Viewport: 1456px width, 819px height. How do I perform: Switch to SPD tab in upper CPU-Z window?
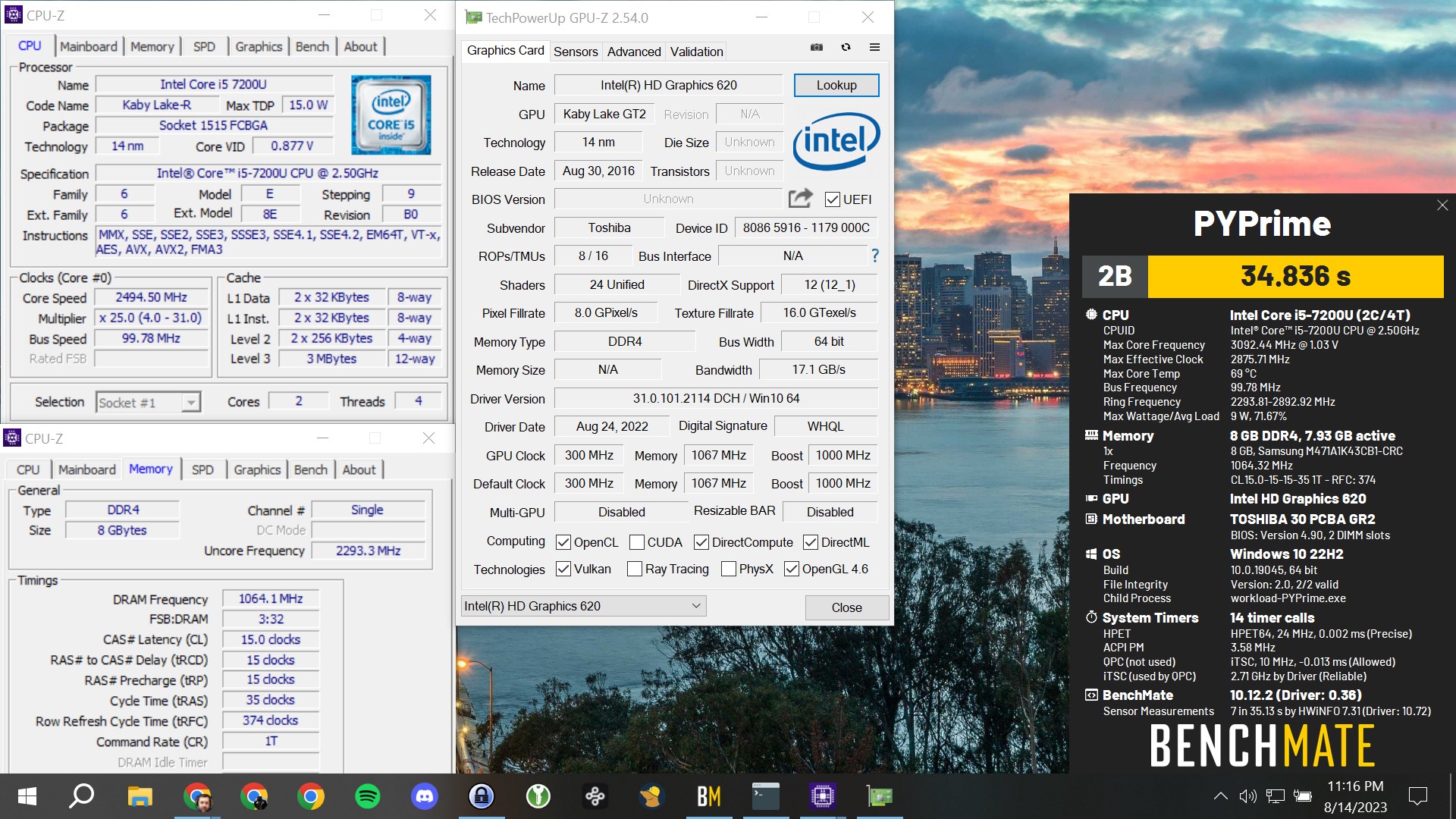[x=204, y=46]
